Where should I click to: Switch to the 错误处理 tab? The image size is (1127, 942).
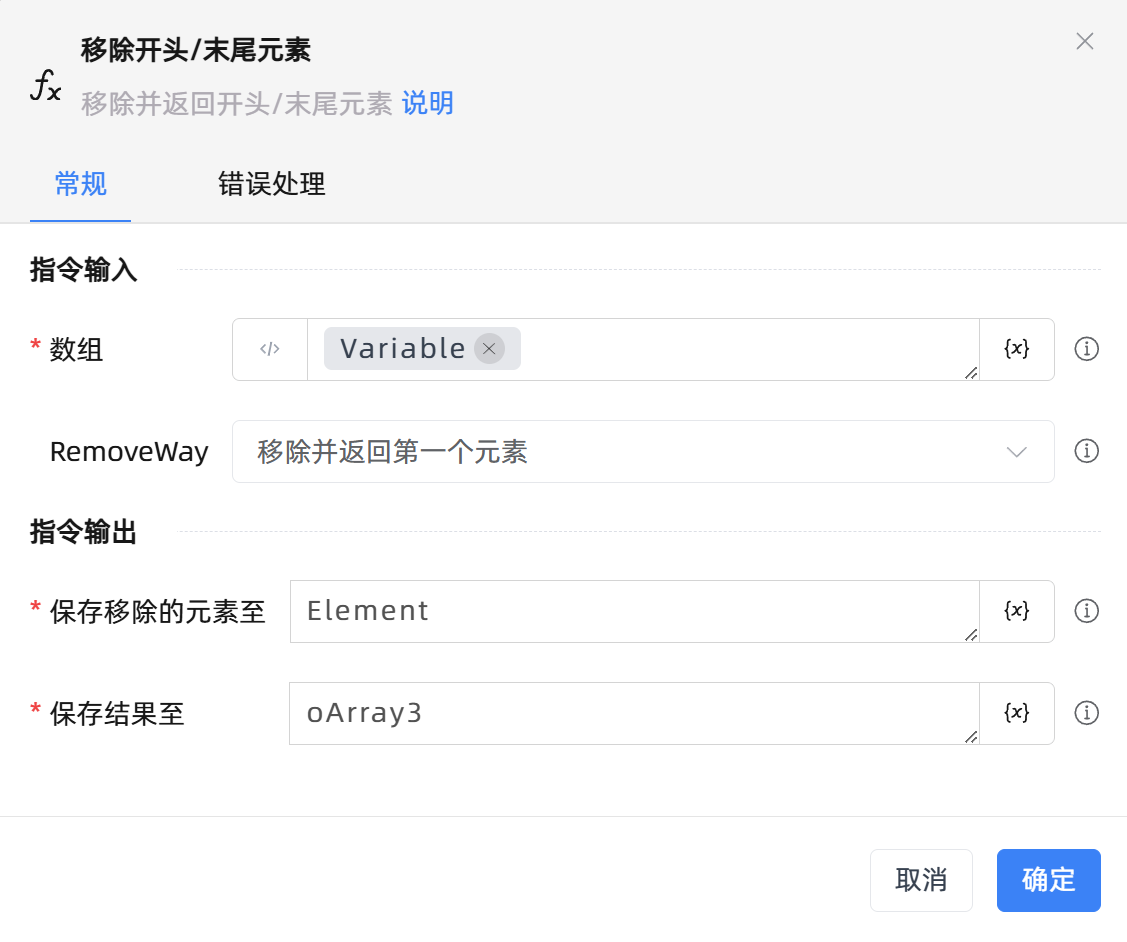tap(271, 185)
